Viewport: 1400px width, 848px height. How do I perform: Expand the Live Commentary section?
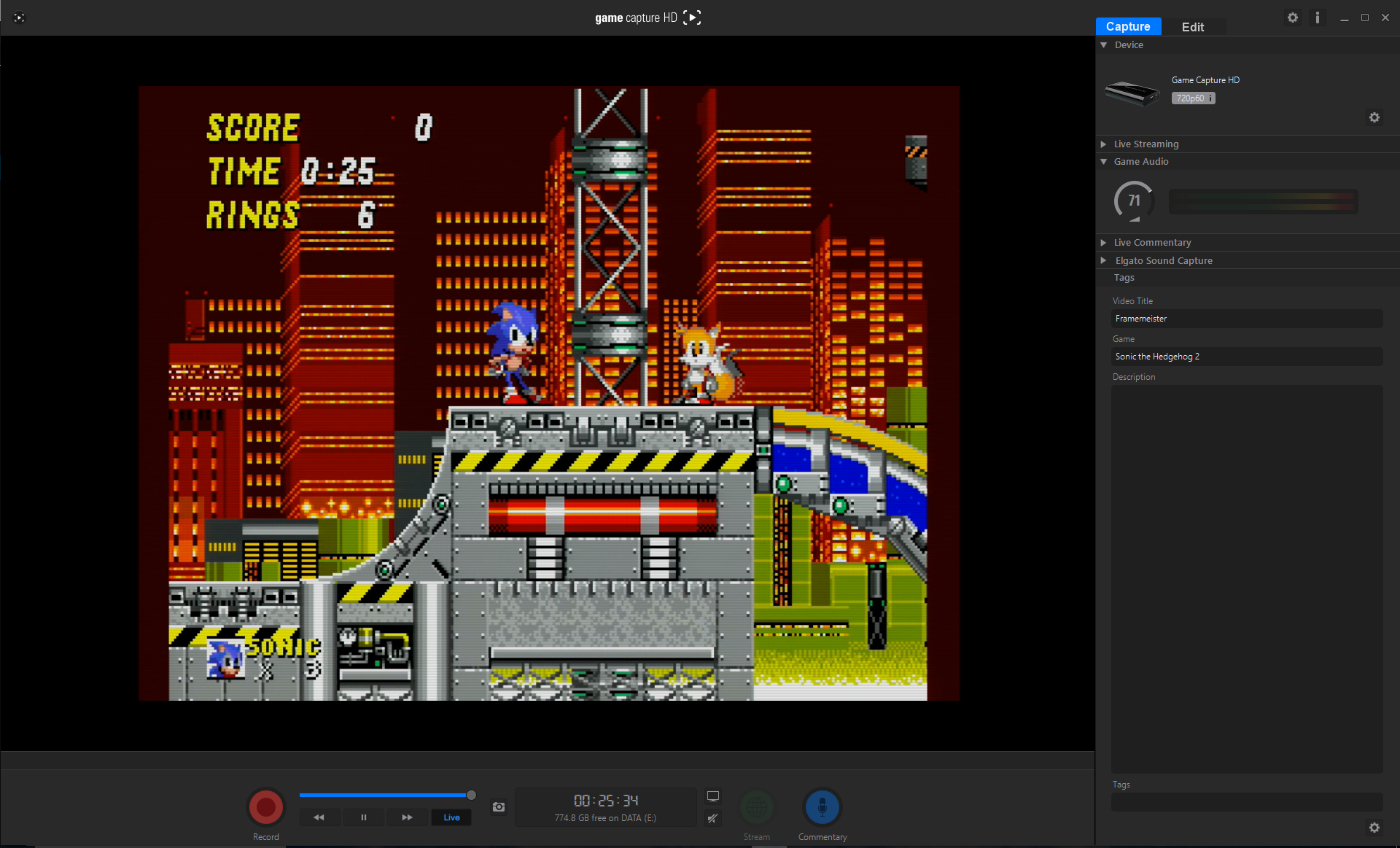pyautogui.click(x=1104, y=243)
